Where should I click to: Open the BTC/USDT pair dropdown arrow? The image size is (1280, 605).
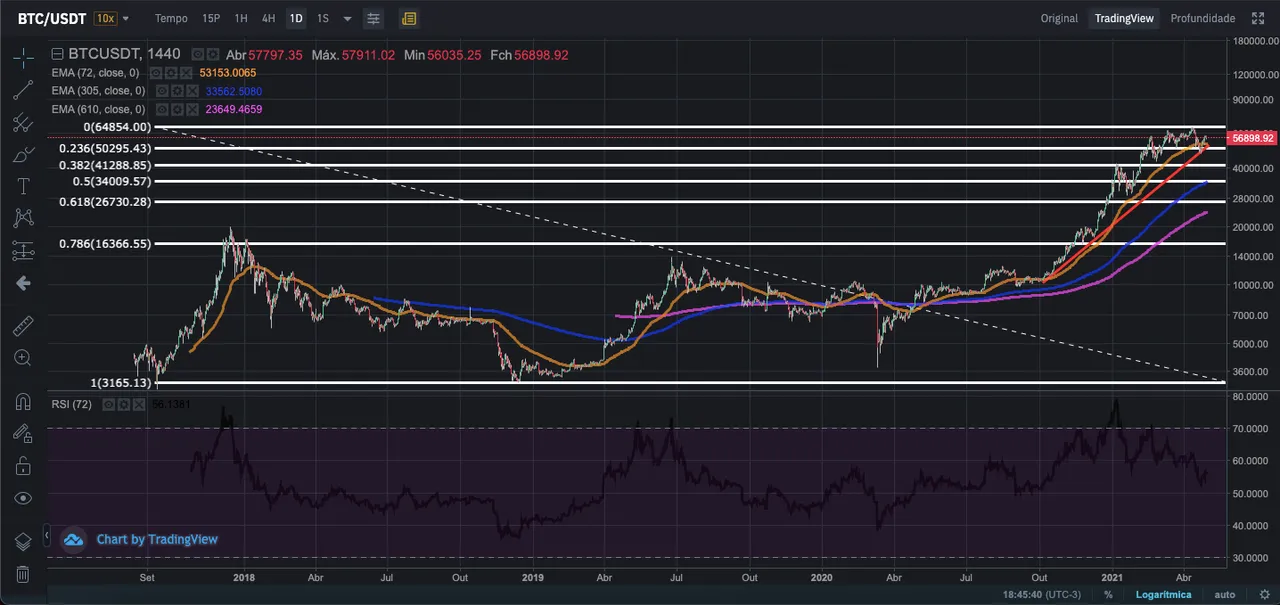click(125, 18)
